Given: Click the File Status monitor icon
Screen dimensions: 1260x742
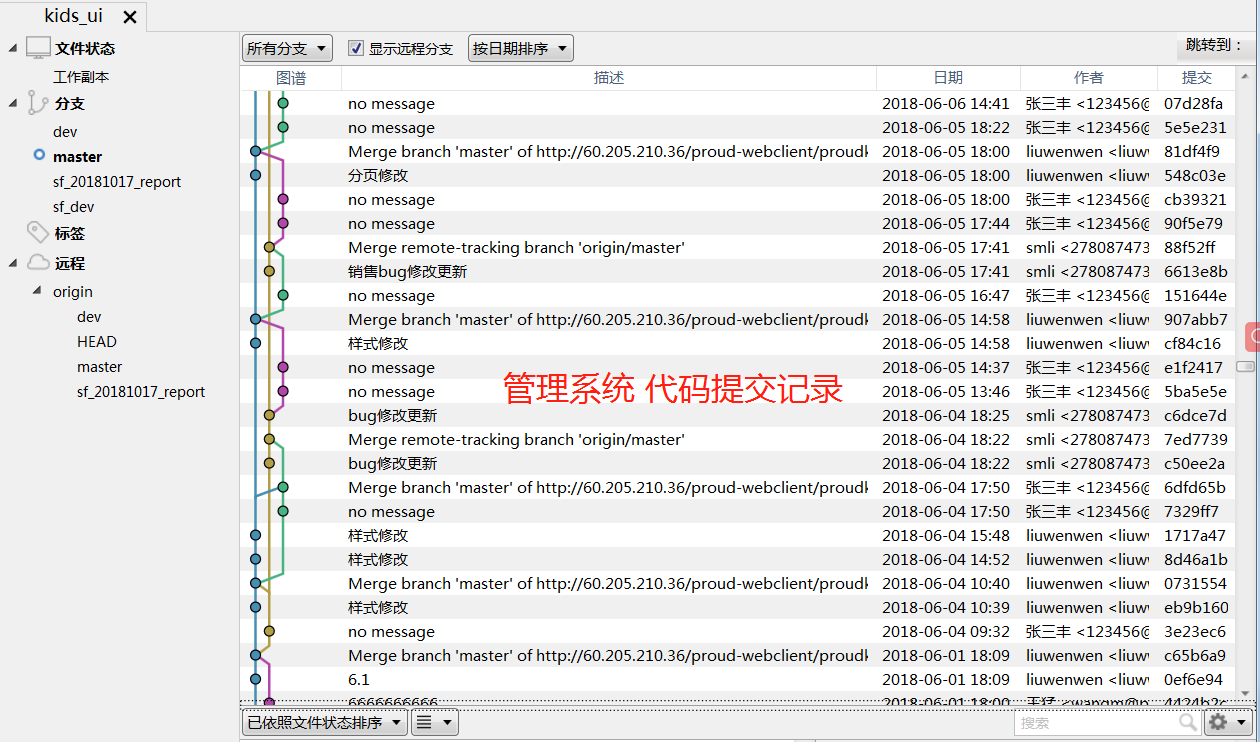Looking at the screenshot, I should [x=38, y=48].
